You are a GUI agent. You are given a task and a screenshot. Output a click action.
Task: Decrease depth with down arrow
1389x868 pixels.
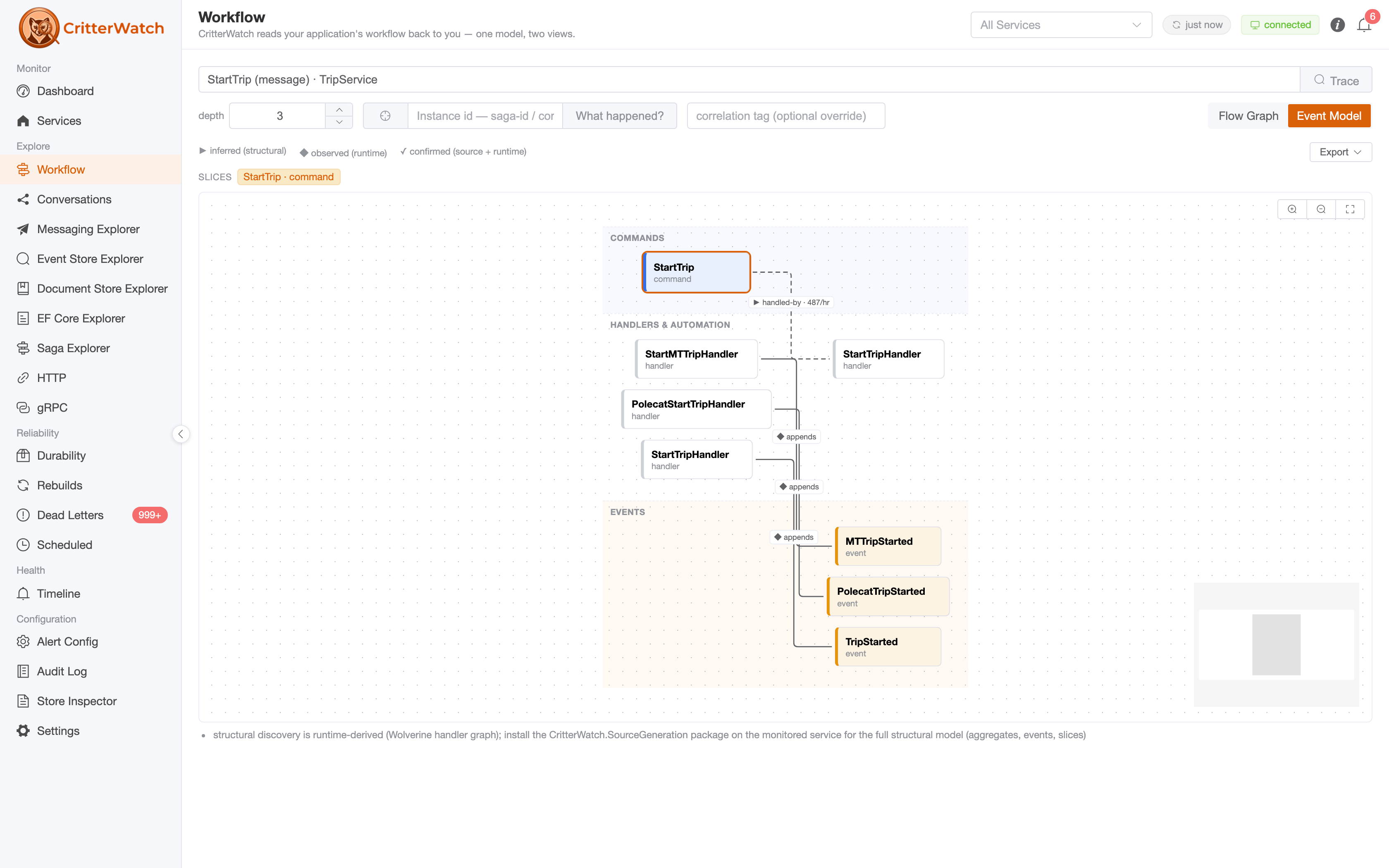click(339, 122)
